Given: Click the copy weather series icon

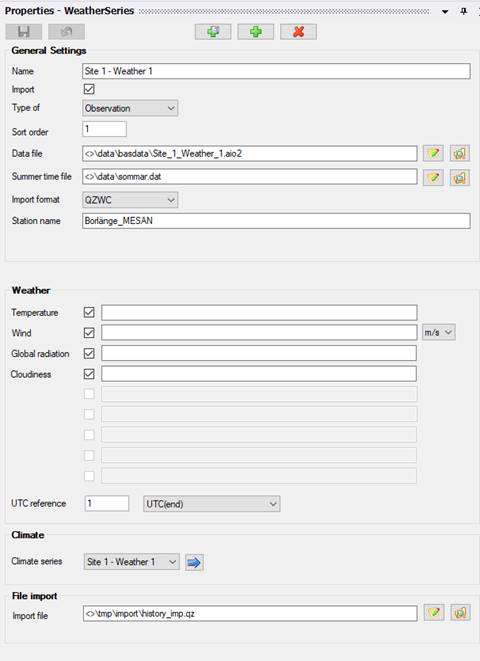Looking at the screenshot, I should pyautogui.click(x=213, y=32).
